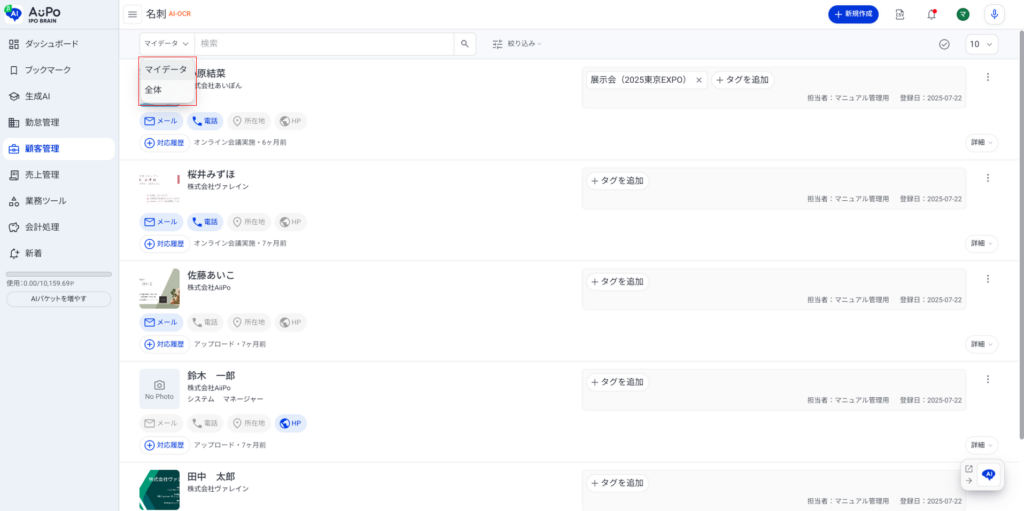Open the notification bell
The image size is (1024, 511).
tap(931, 14)
